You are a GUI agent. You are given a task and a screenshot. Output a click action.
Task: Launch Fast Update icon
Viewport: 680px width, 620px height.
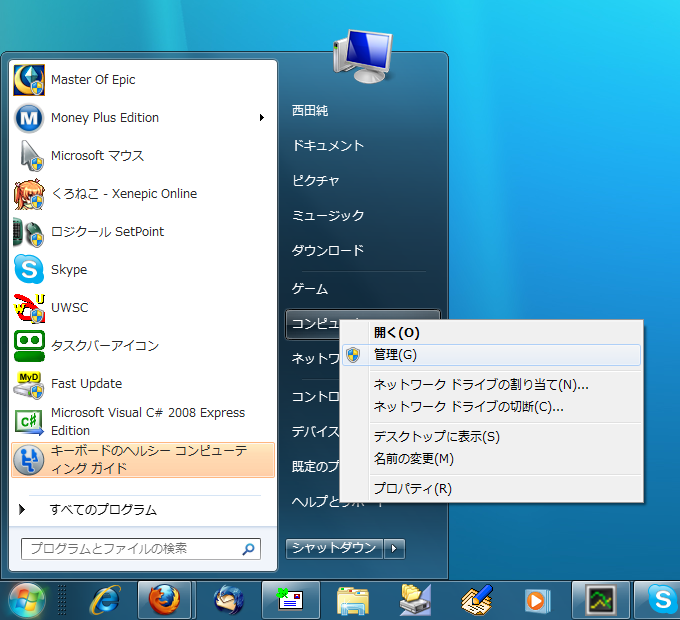pos(29,384)
